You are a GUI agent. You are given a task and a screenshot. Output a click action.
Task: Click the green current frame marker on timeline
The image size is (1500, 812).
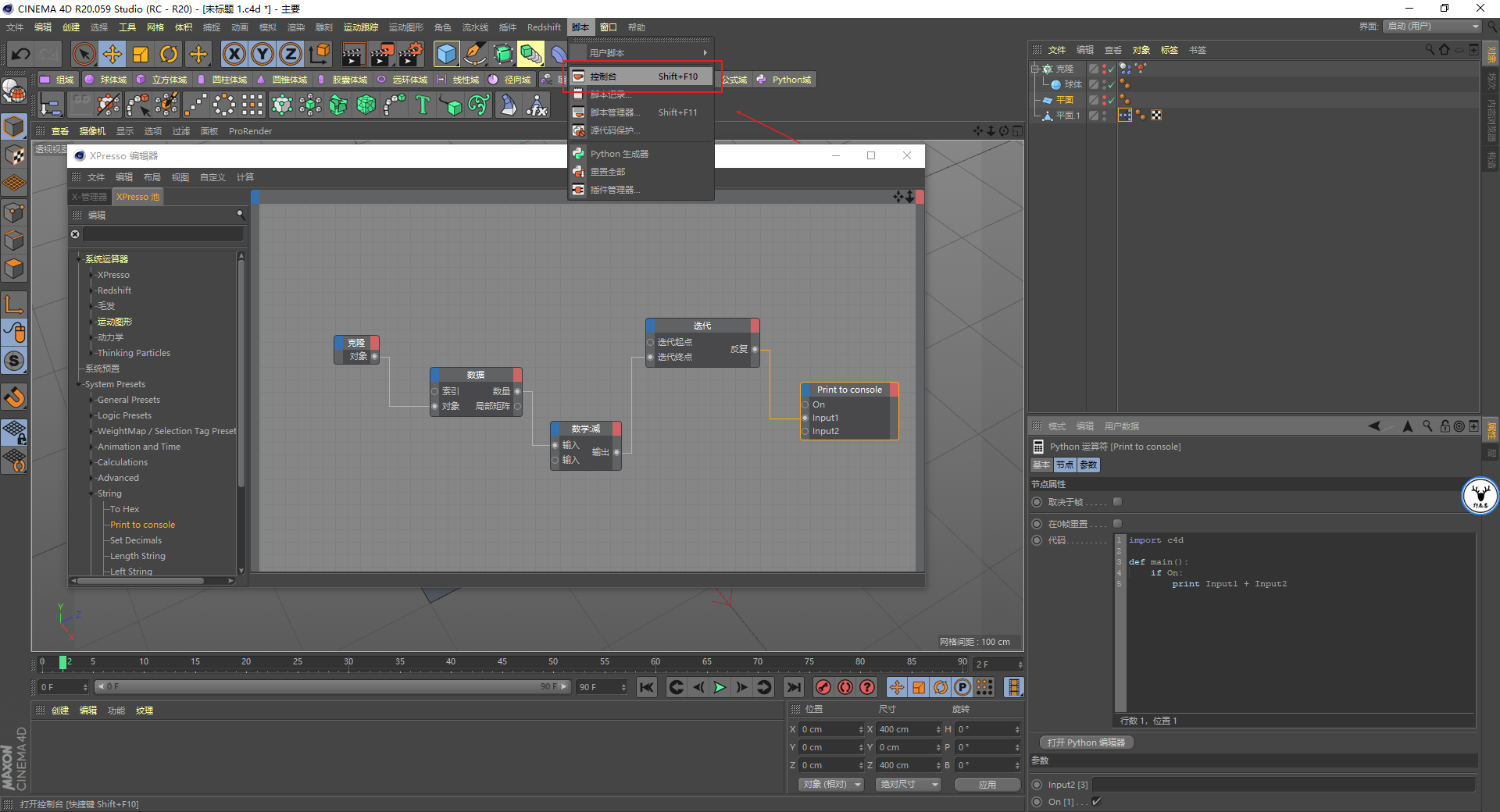(62, 663)
